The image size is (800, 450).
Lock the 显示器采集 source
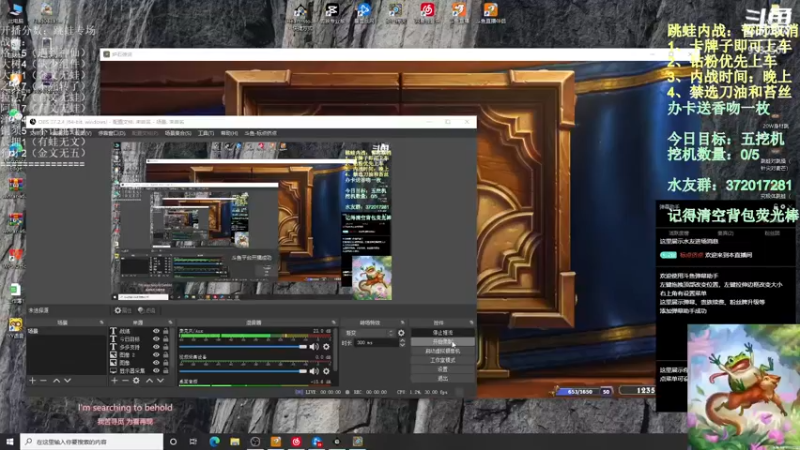click(x=165, y=370)
